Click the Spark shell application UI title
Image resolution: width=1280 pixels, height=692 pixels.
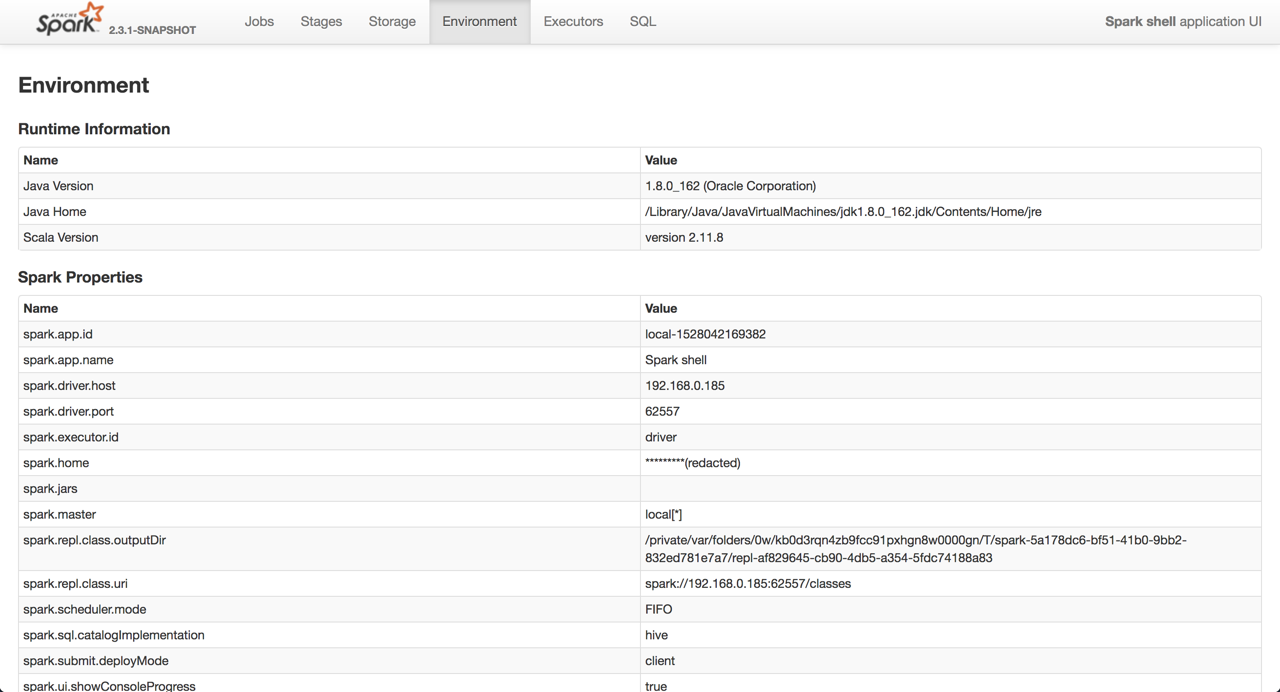(x=1183, y=21)
